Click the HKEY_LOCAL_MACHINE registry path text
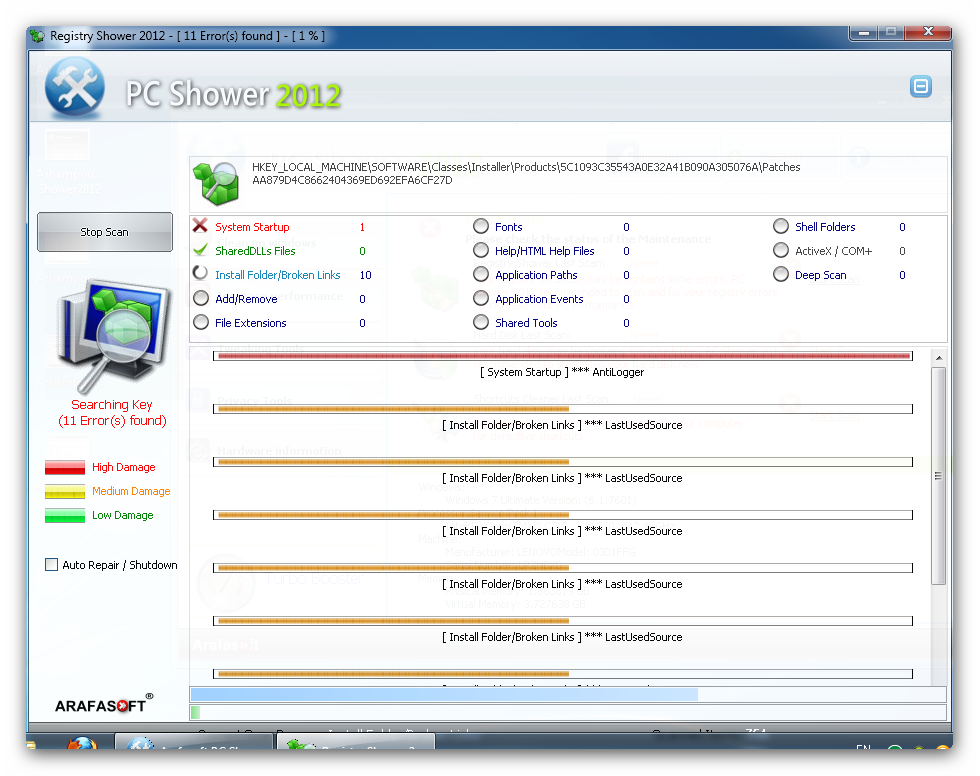Image resolution: width=980 pixels, height=776 pixels. tap(526, 174)
